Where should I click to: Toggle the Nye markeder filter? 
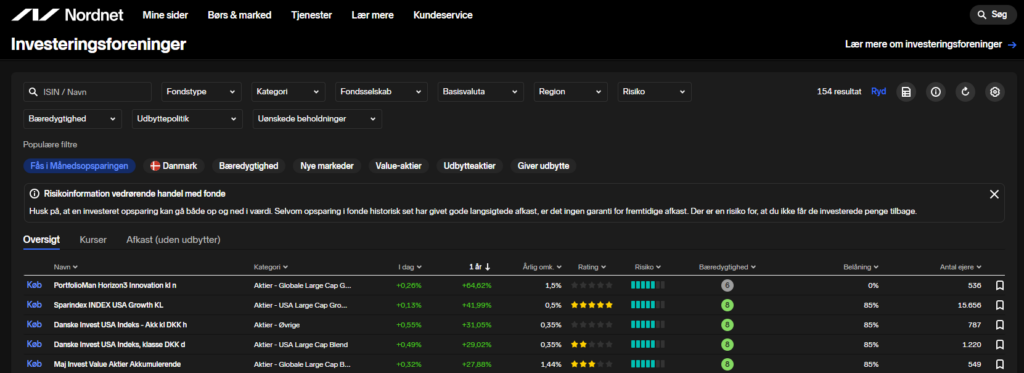click(x=327, y=166)
